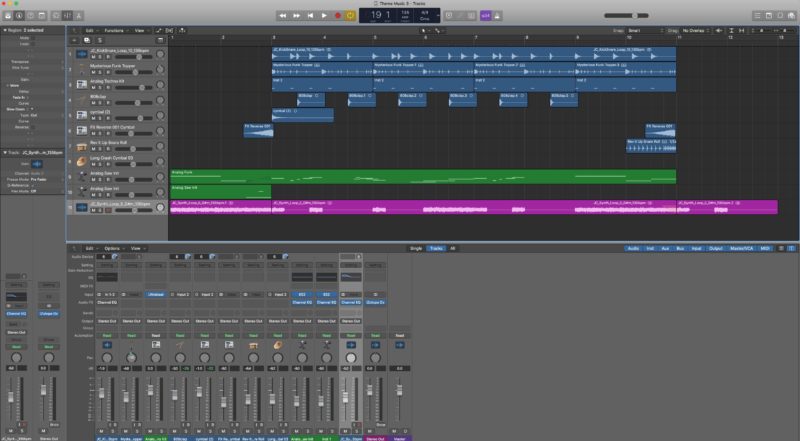Open the Tracks area Edit menu

coord(91,31)
